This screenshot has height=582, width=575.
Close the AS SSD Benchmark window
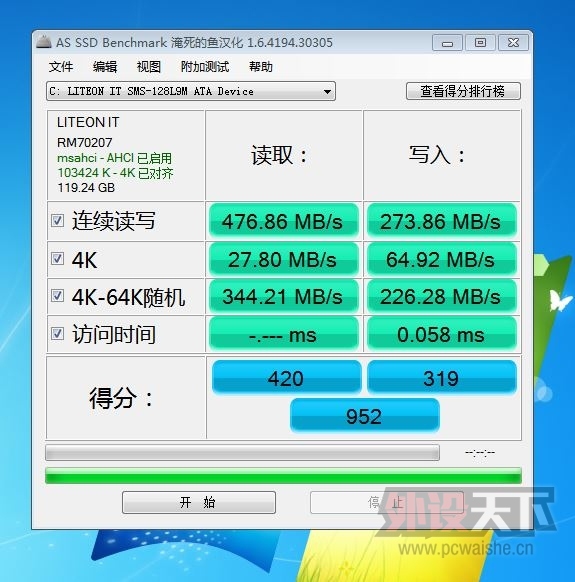513,43
